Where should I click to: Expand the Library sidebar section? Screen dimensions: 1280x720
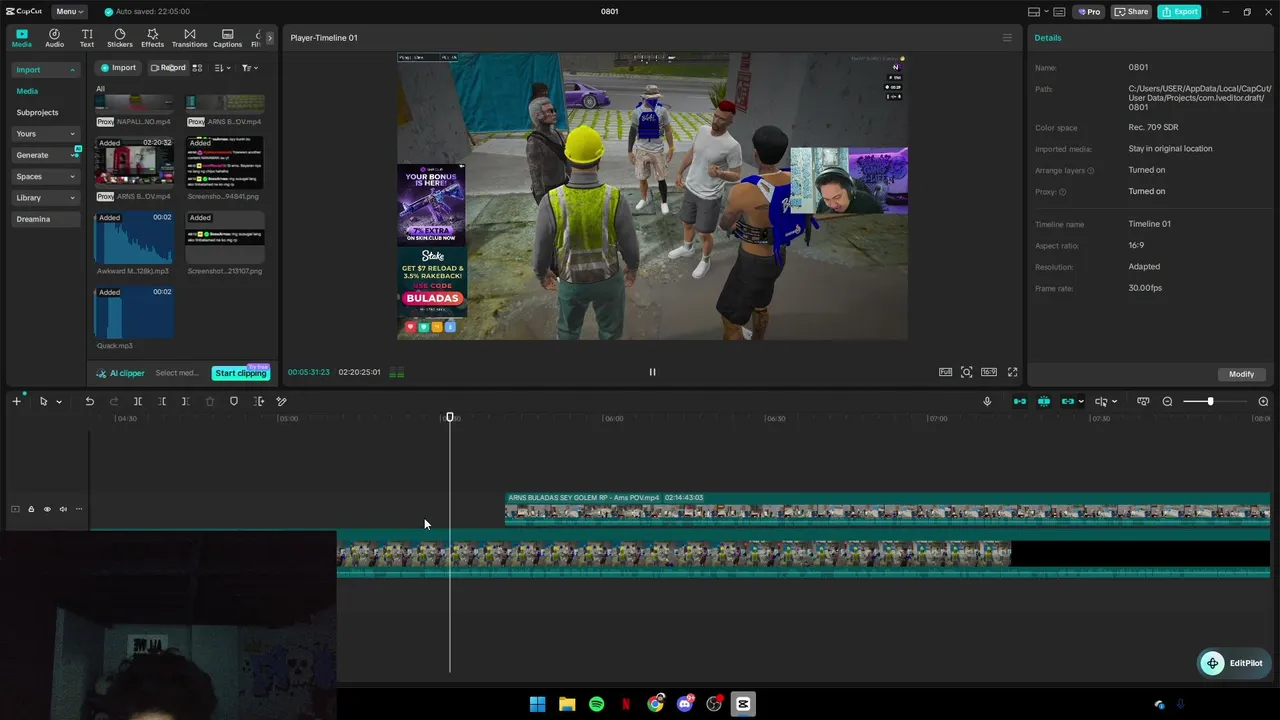[x=45, y=198]
